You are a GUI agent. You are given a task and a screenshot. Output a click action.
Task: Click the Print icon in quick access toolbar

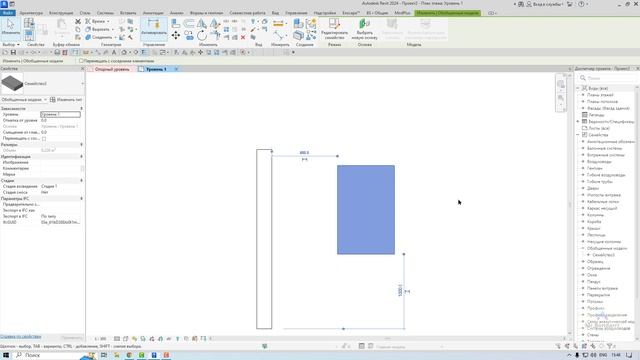[57, 52]
